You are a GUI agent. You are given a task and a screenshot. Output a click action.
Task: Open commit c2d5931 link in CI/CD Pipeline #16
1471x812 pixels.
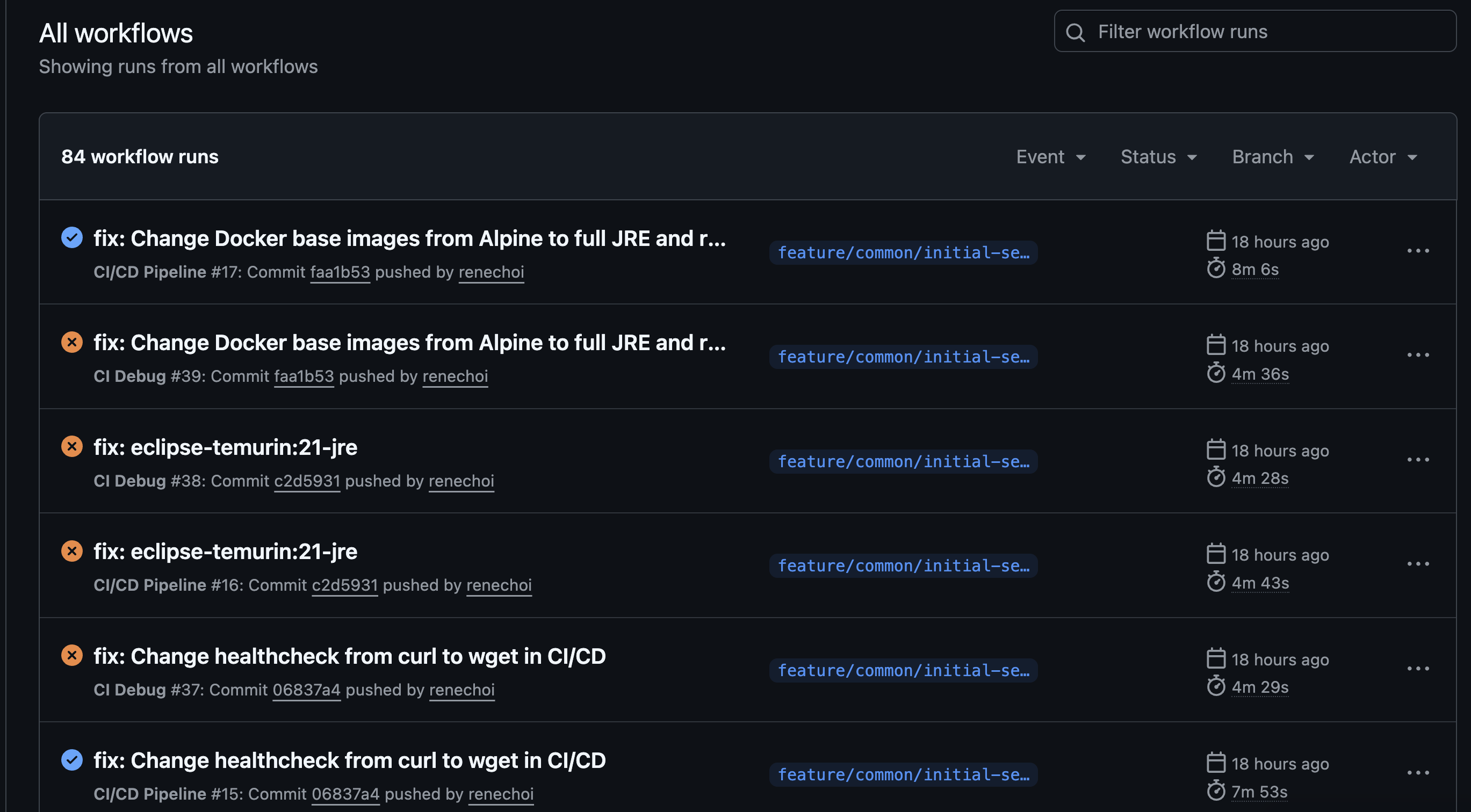[x=344, y=585]
